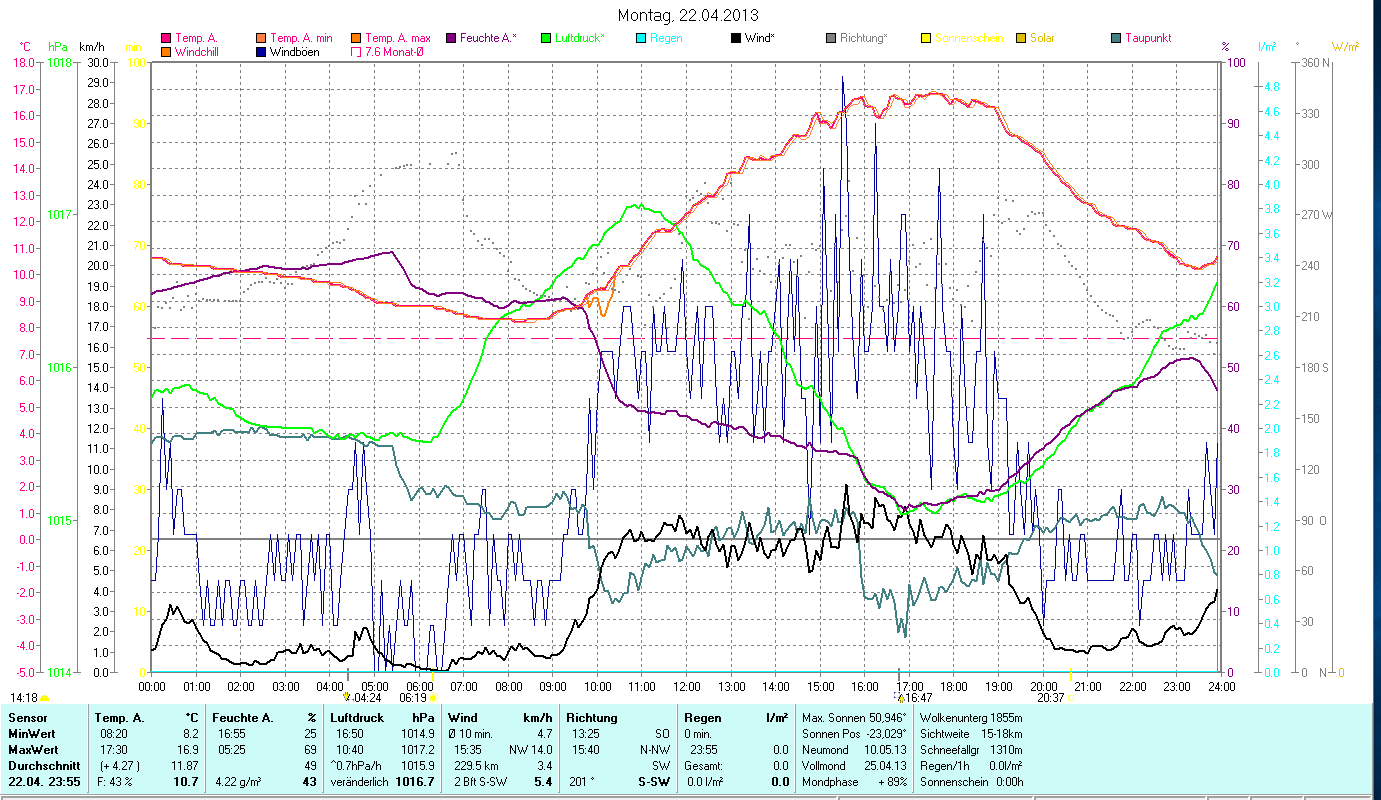Click the W/m² axis unit label
This screenshot has width=1381, height=800.
click(1345, 47)
